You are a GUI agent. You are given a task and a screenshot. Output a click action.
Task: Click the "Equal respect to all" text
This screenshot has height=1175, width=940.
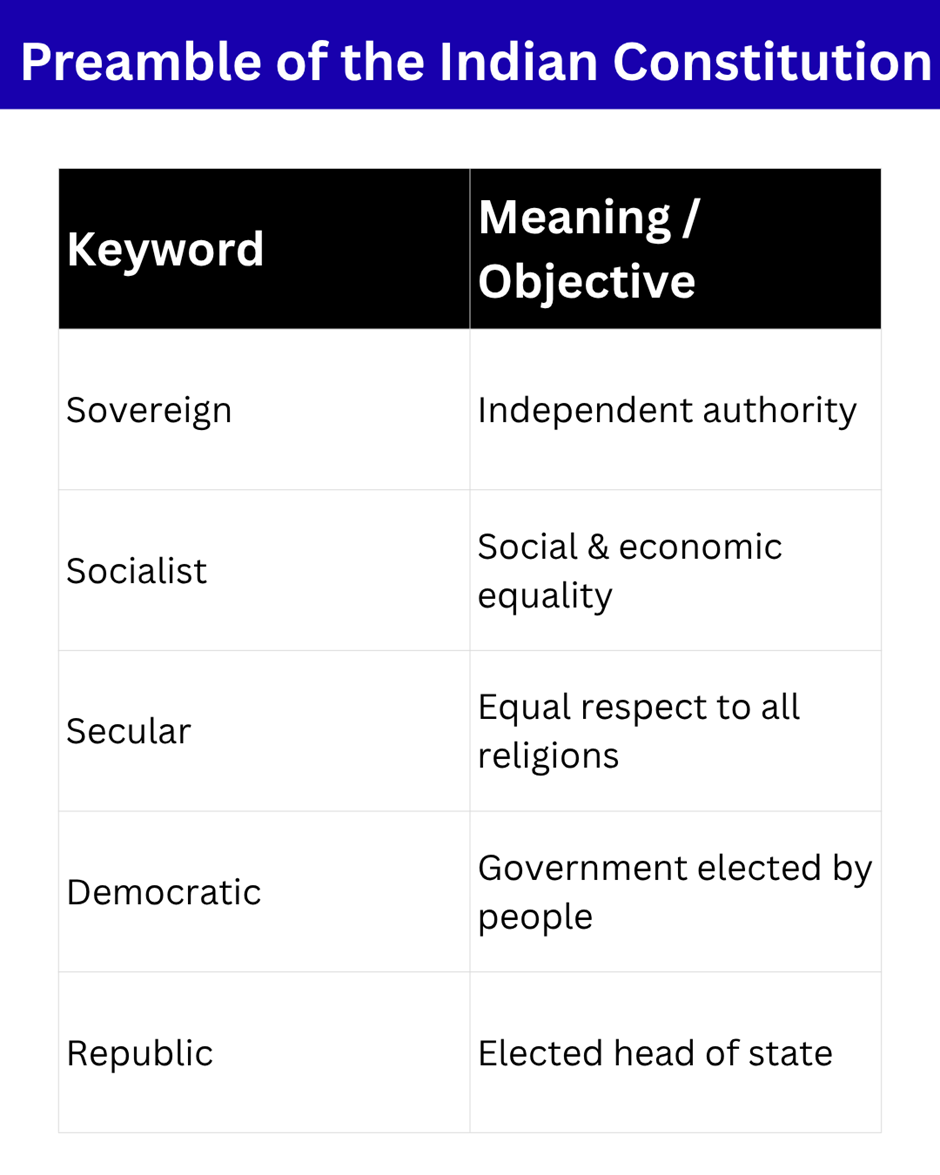(639, 707)
